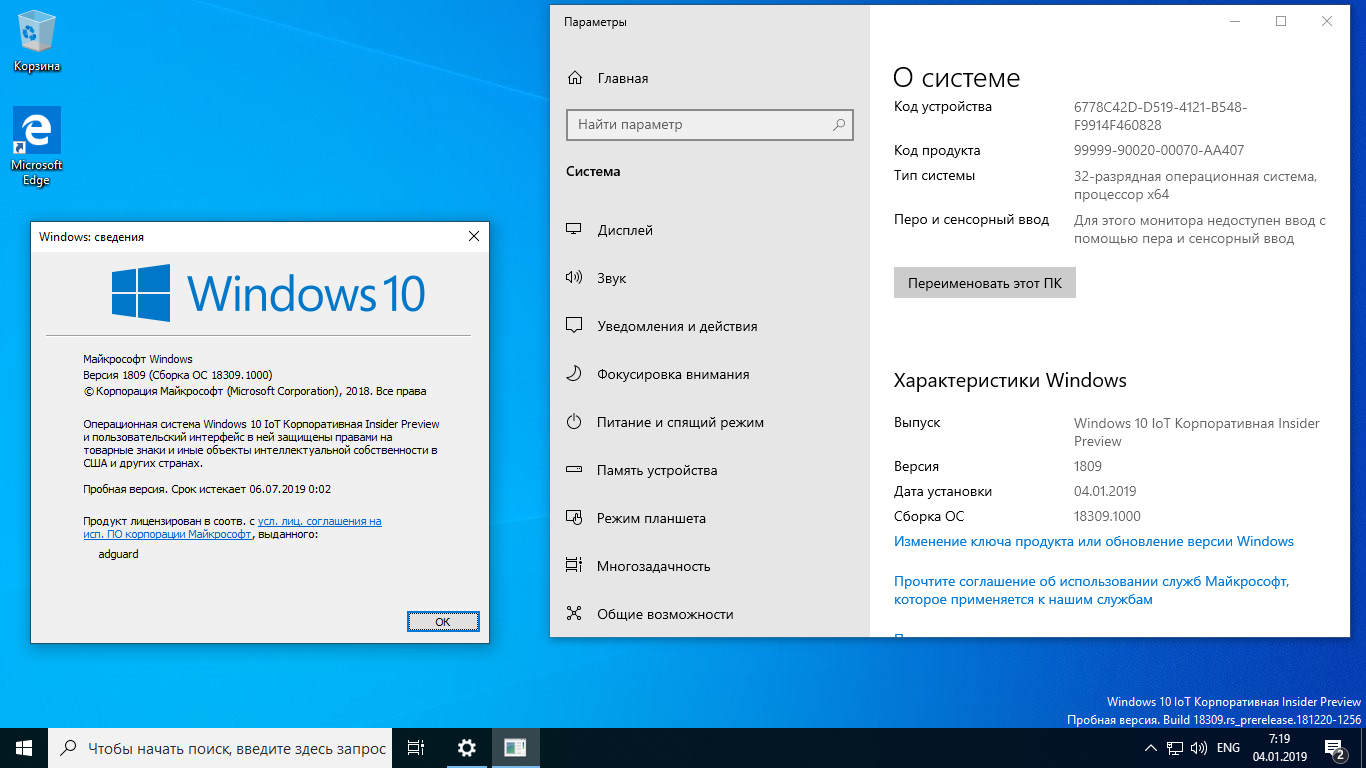Image resolution: width=1366 pixels, height=768 pixels.
Task: Click the magnifier icon in Найти параметр
Action: click(x=839, y=125)
